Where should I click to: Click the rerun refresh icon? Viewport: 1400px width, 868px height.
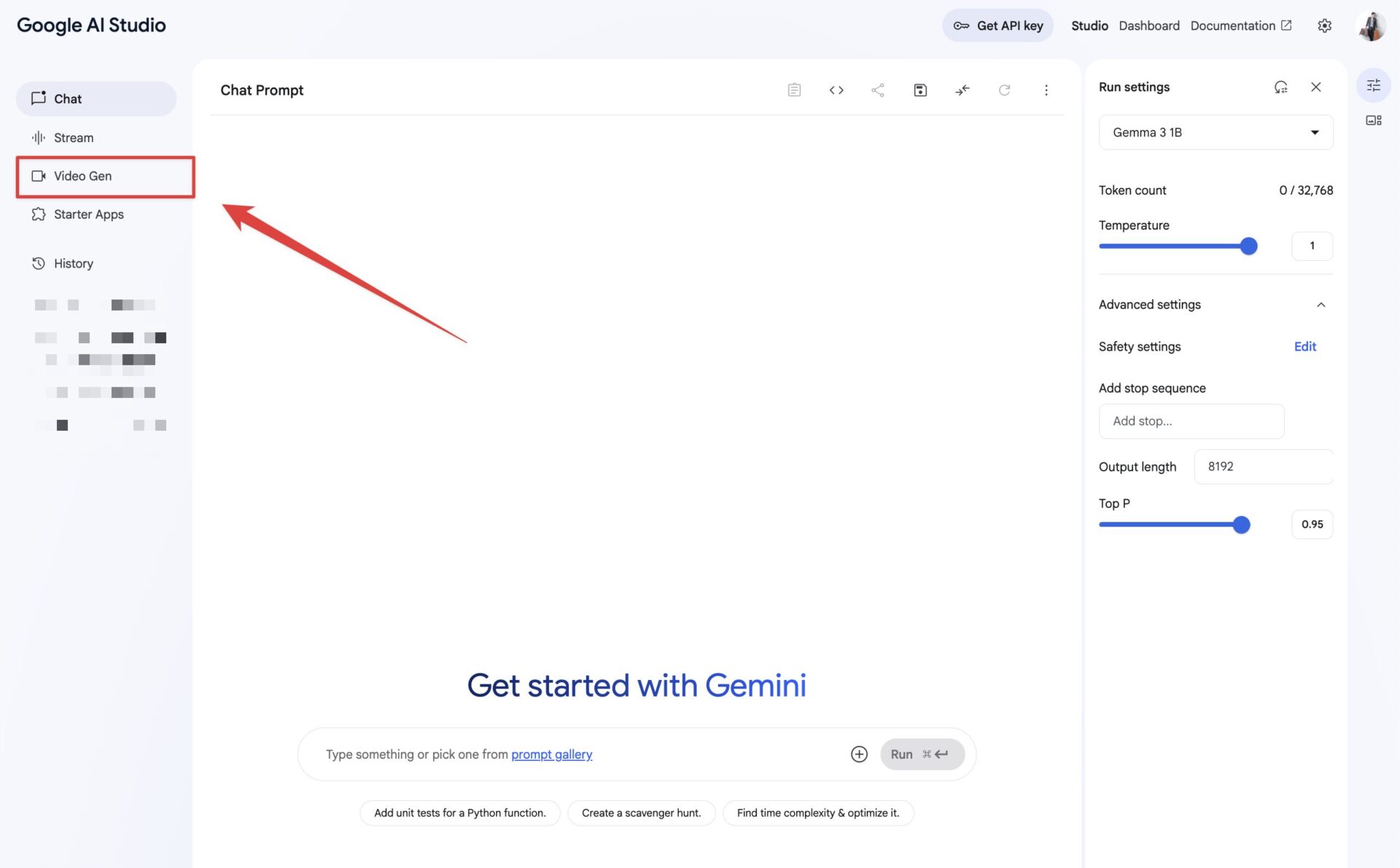coord(1004,90)
